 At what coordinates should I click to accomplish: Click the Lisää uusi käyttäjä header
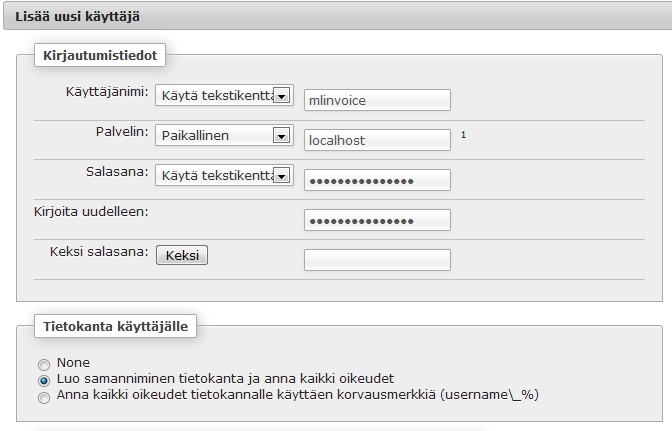pos(78,17)
